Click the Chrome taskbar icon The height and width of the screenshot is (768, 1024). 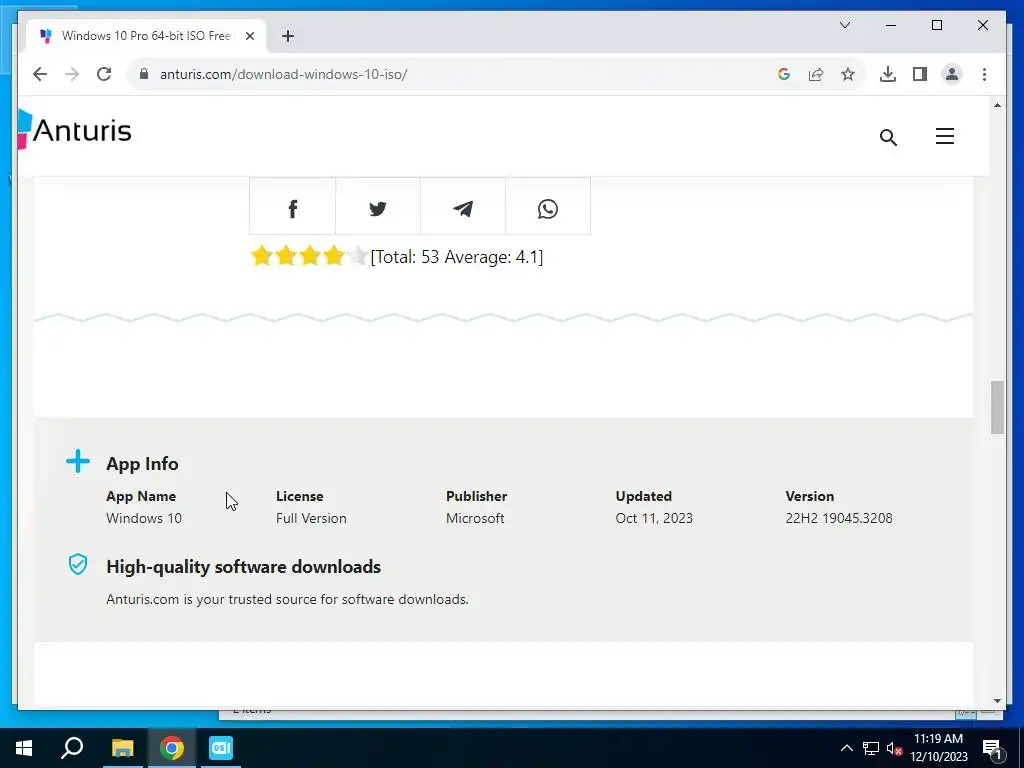[172, 748]
